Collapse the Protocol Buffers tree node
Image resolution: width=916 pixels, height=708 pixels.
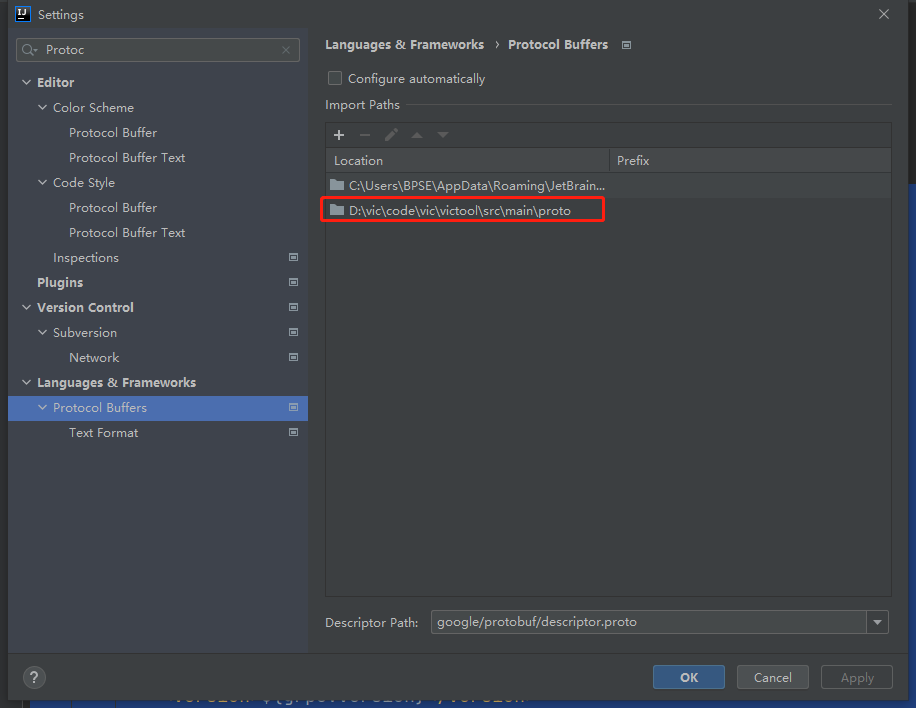(x=43, y=408)
